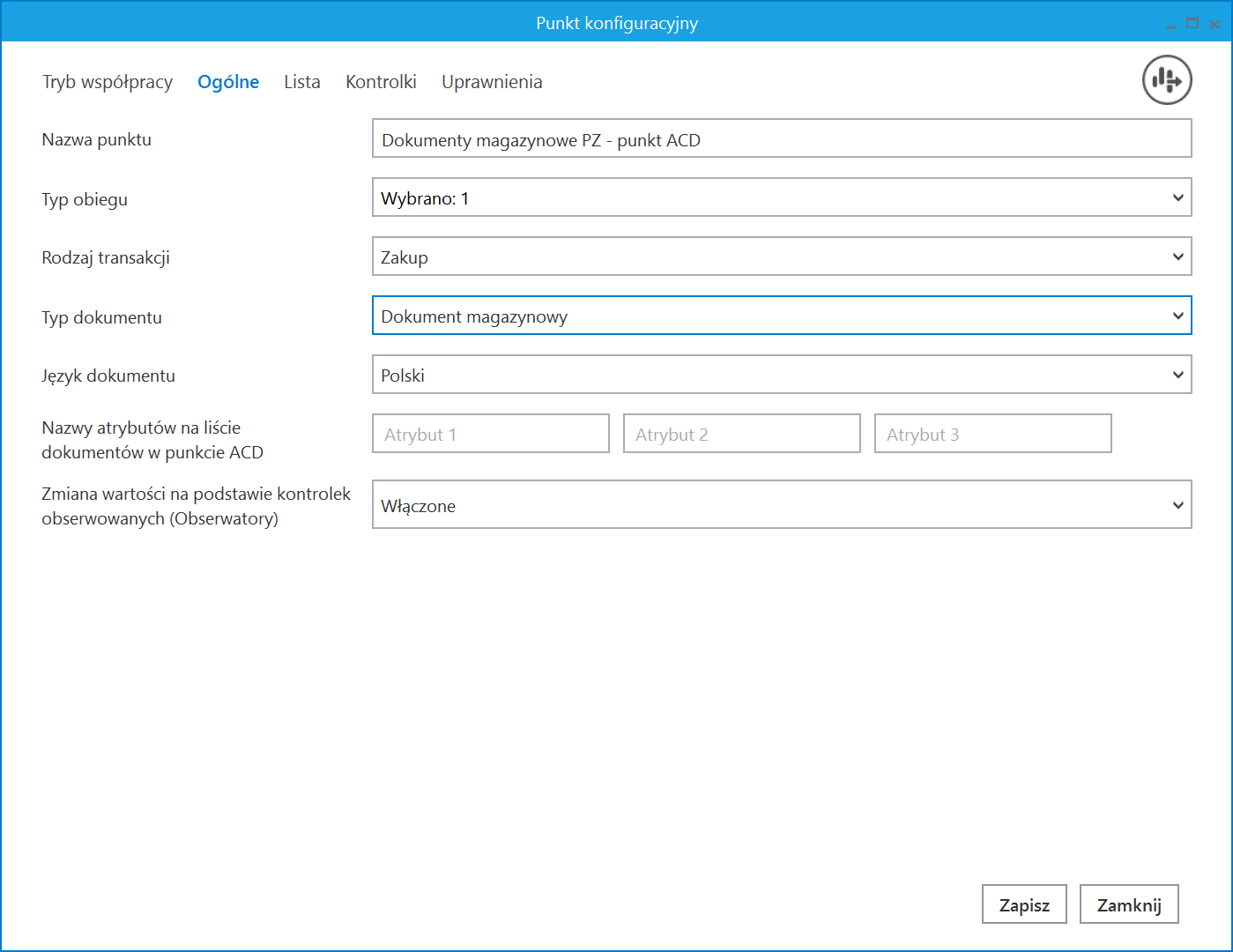Toggle the Obserwatory setting dropdown
The image size is (1233, 952).
[x=781, y=505]
